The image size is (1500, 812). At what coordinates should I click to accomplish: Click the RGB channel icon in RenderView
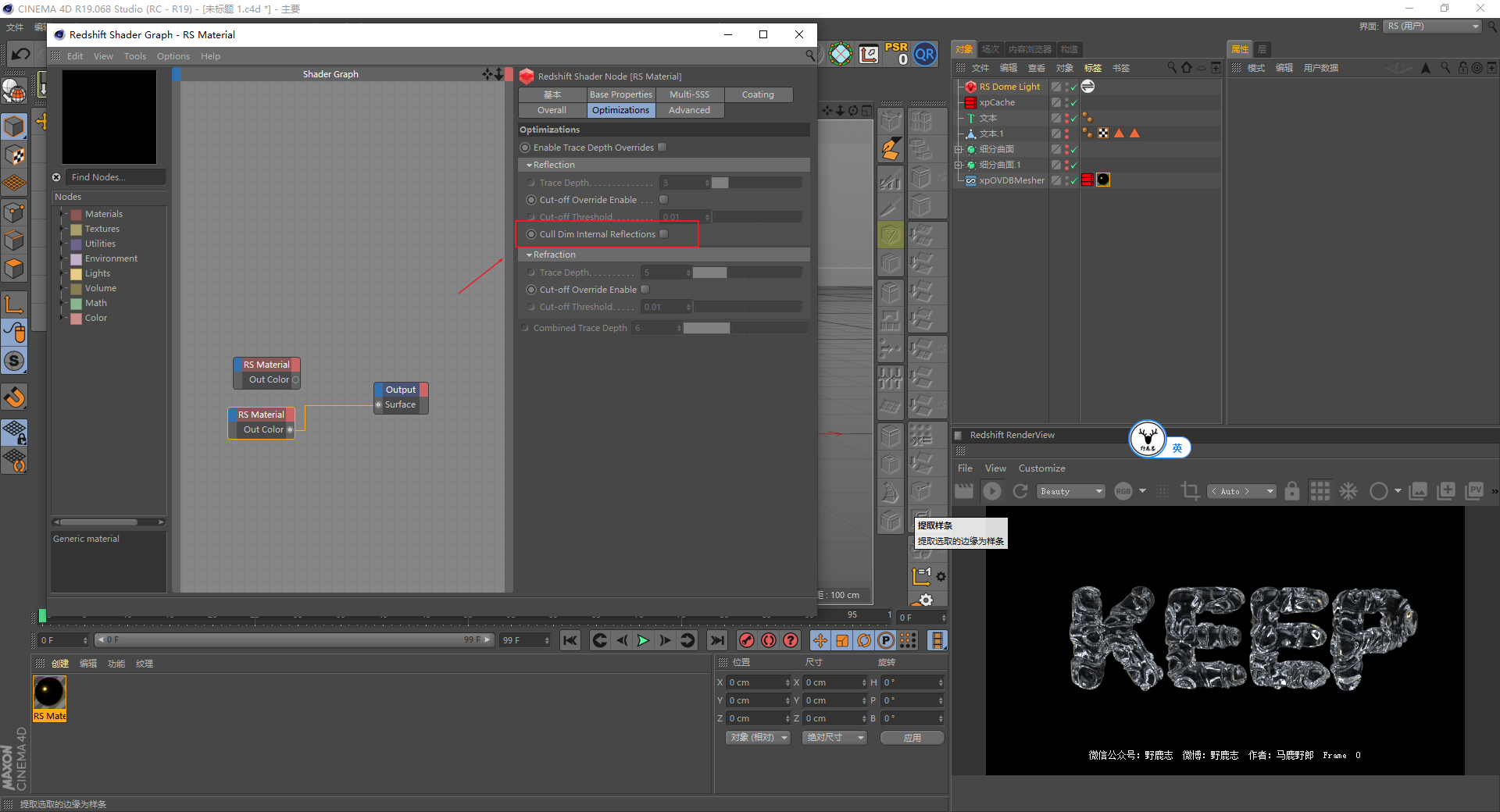tap(1123, 491)
